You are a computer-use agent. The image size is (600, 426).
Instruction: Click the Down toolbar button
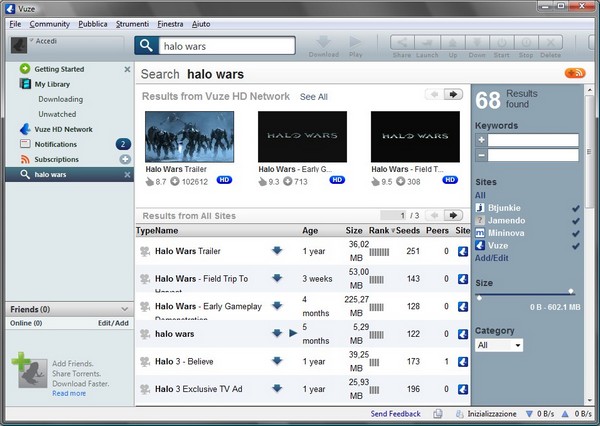(x=477, y=42)
